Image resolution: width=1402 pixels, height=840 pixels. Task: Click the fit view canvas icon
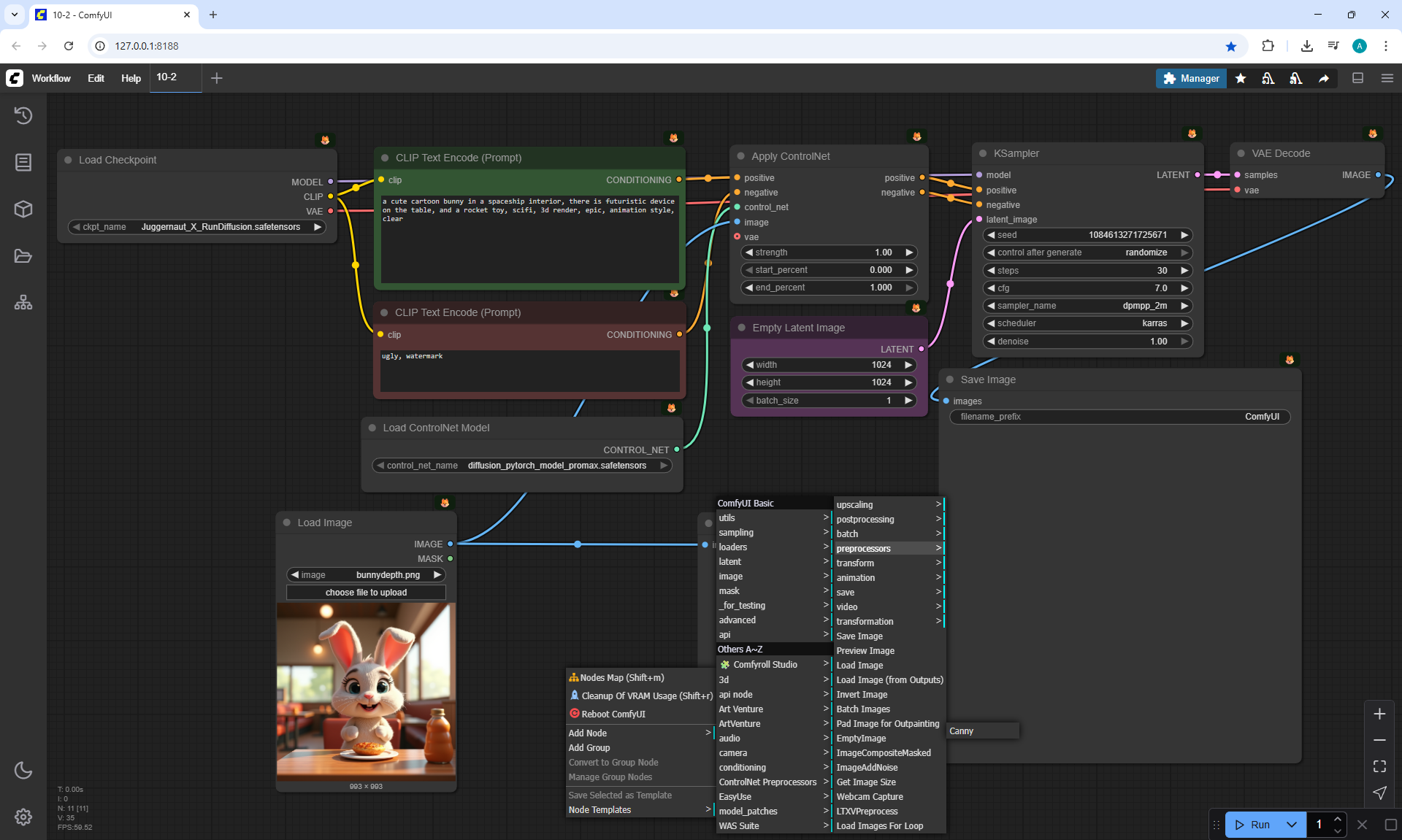coord(1379,766)
